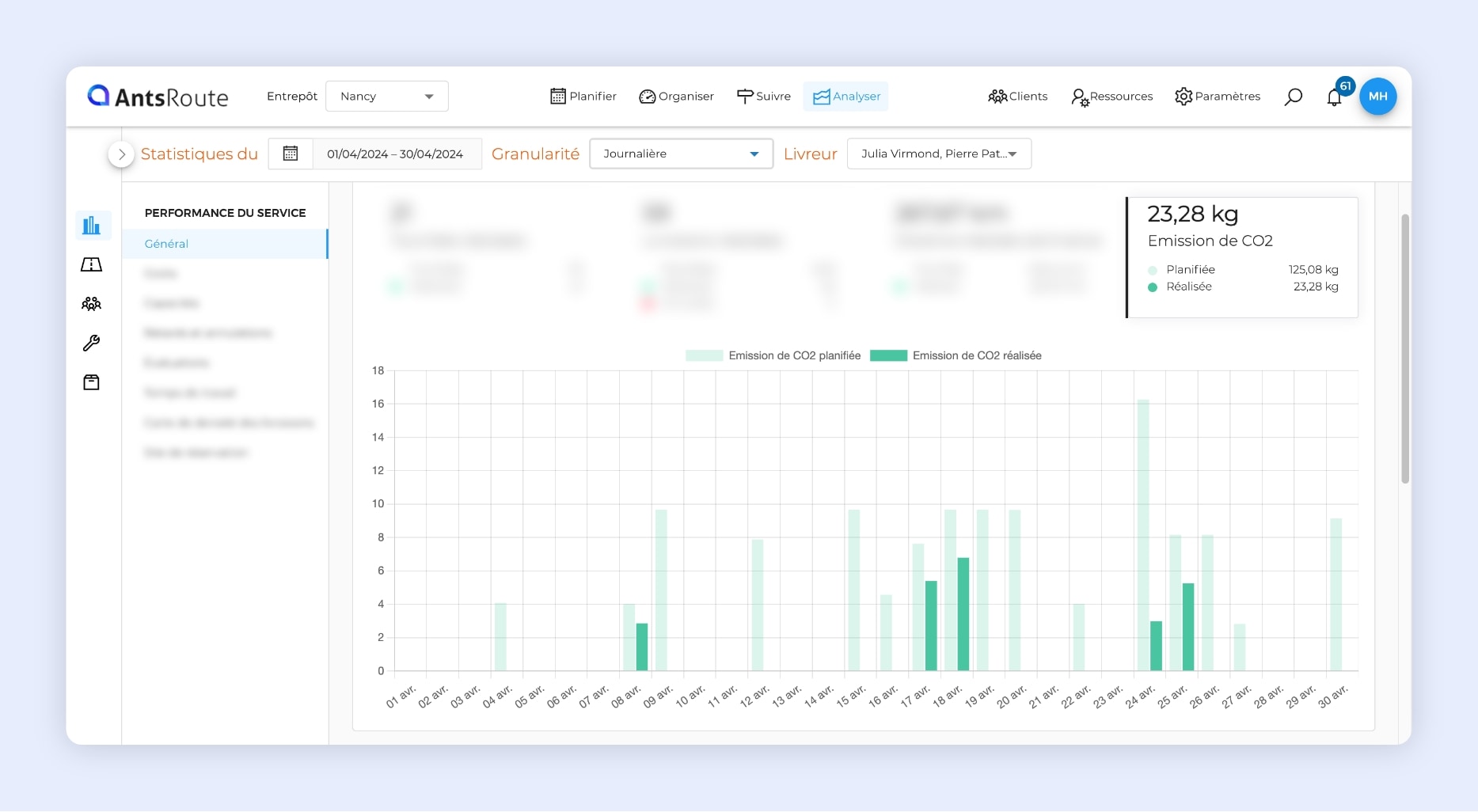Expand the Livreur driver selection dropdown
The width and height of the screenshot is (1478, 812).
point(939,154)
